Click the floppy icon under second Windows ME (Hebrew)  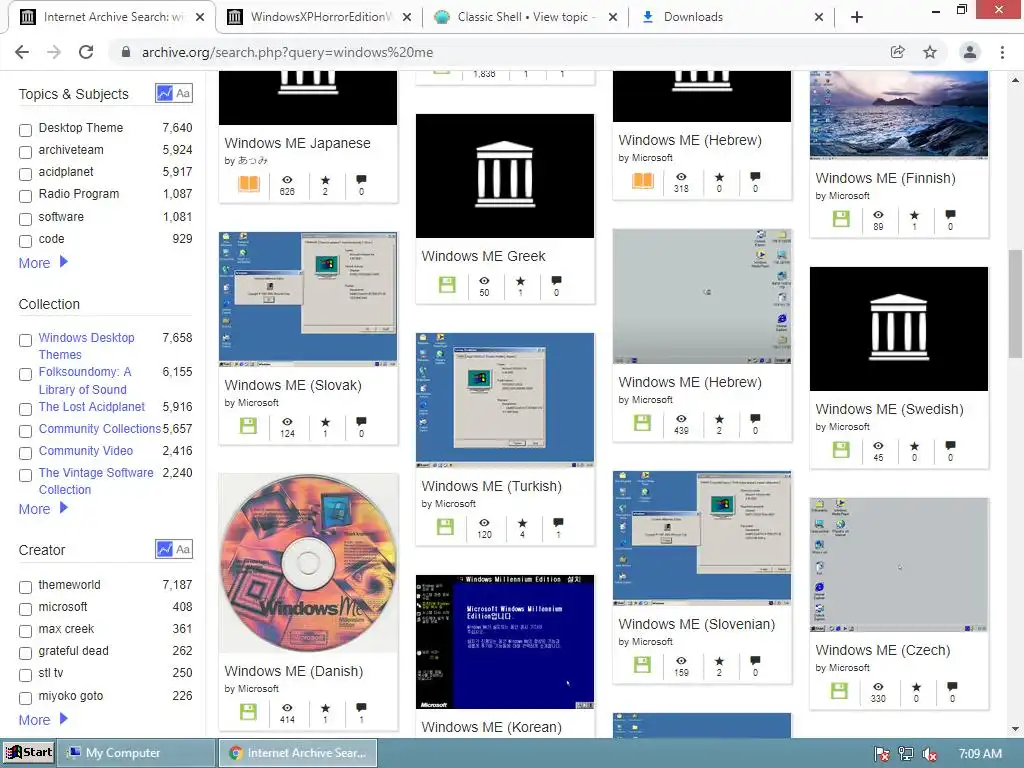point(643,423)
